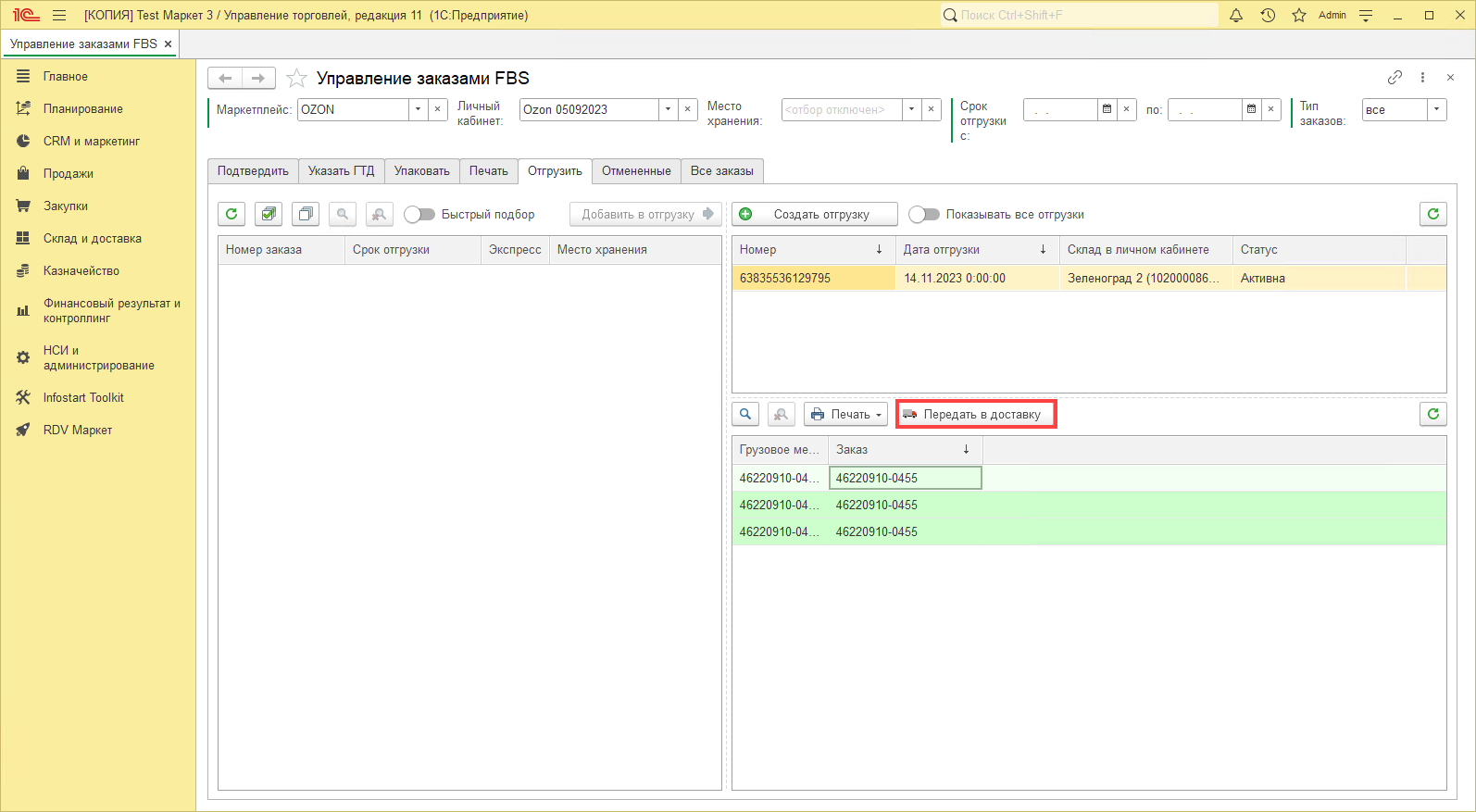The width and height of the screenshot is (1476, 812).
Task: Refresh the shipments list on right
Action: point(1432,214)
